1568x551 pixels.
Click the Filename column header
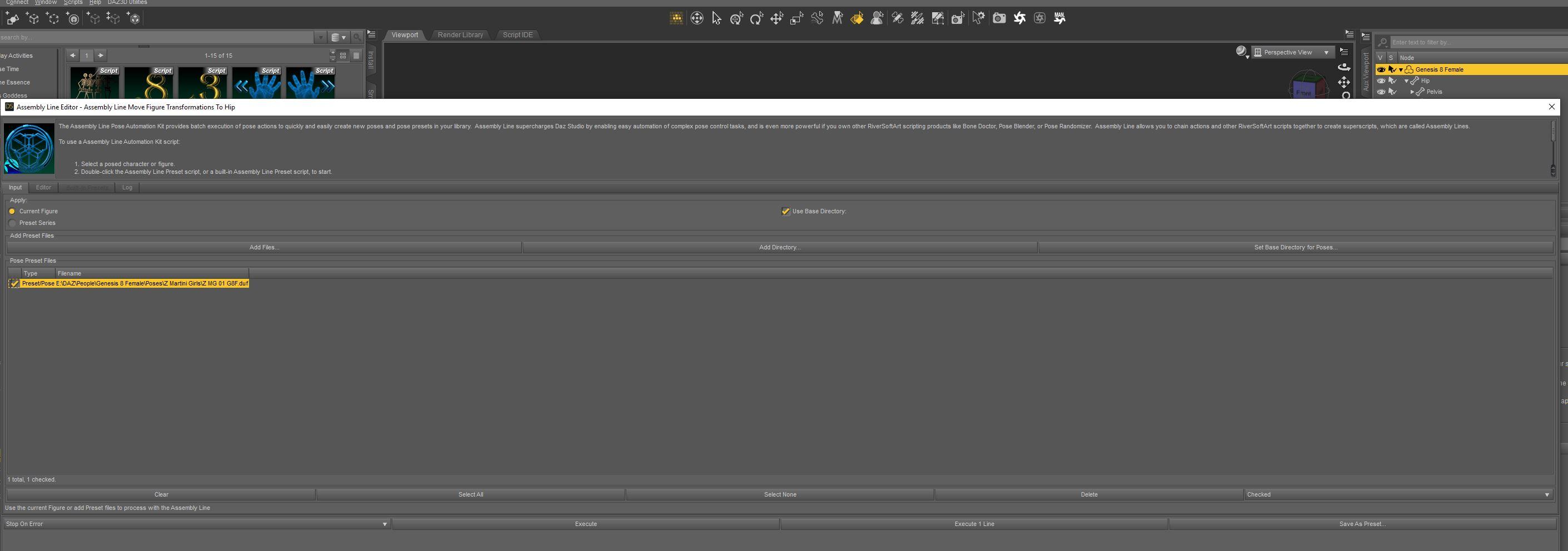point(152,274)
